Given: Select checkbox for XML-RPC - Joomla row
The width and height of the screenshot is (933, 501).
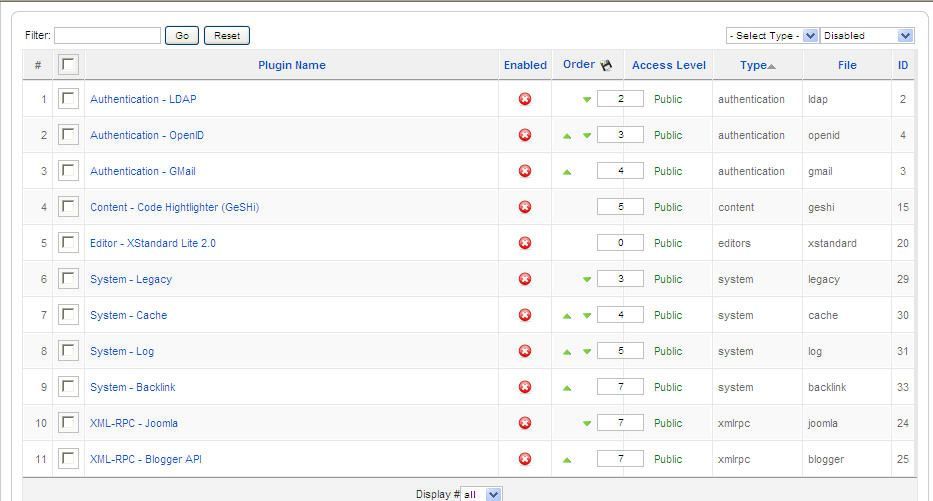Looking at the screenshot, I should point(68,422).
